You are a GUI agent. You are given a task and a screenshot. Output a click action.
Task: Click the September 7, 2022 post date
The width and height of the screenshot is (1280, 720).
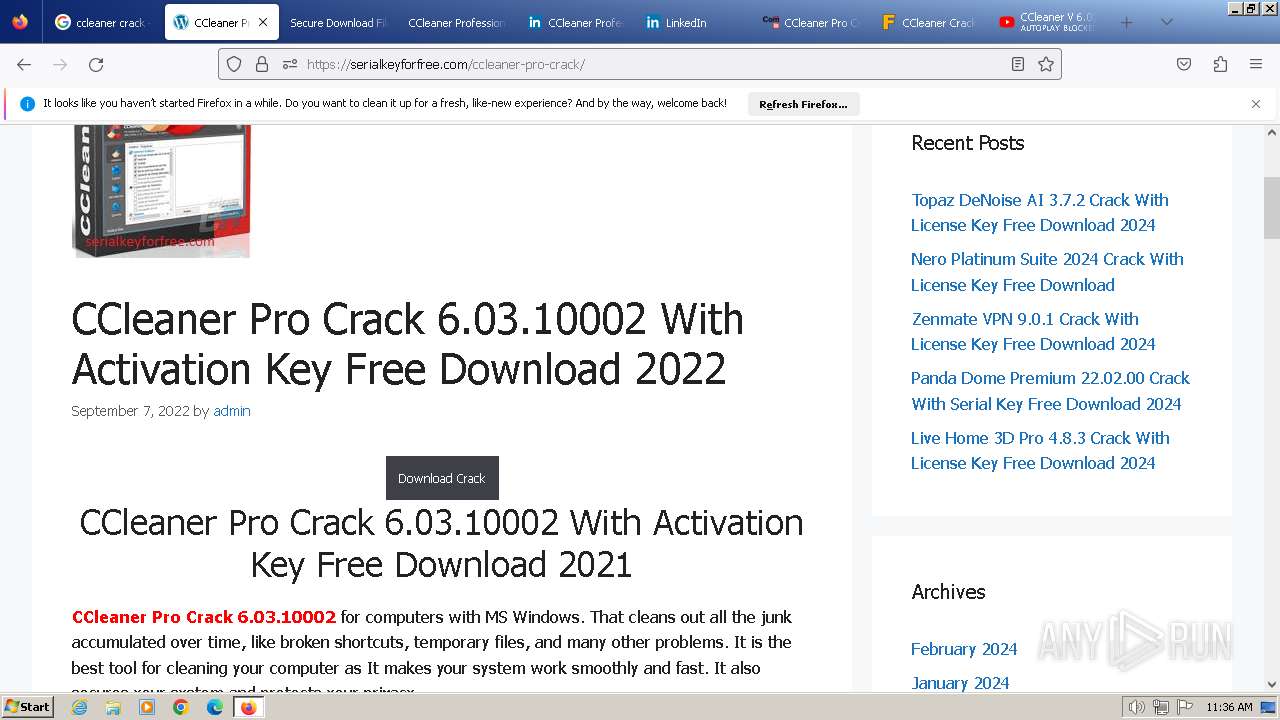click(130, 411)
